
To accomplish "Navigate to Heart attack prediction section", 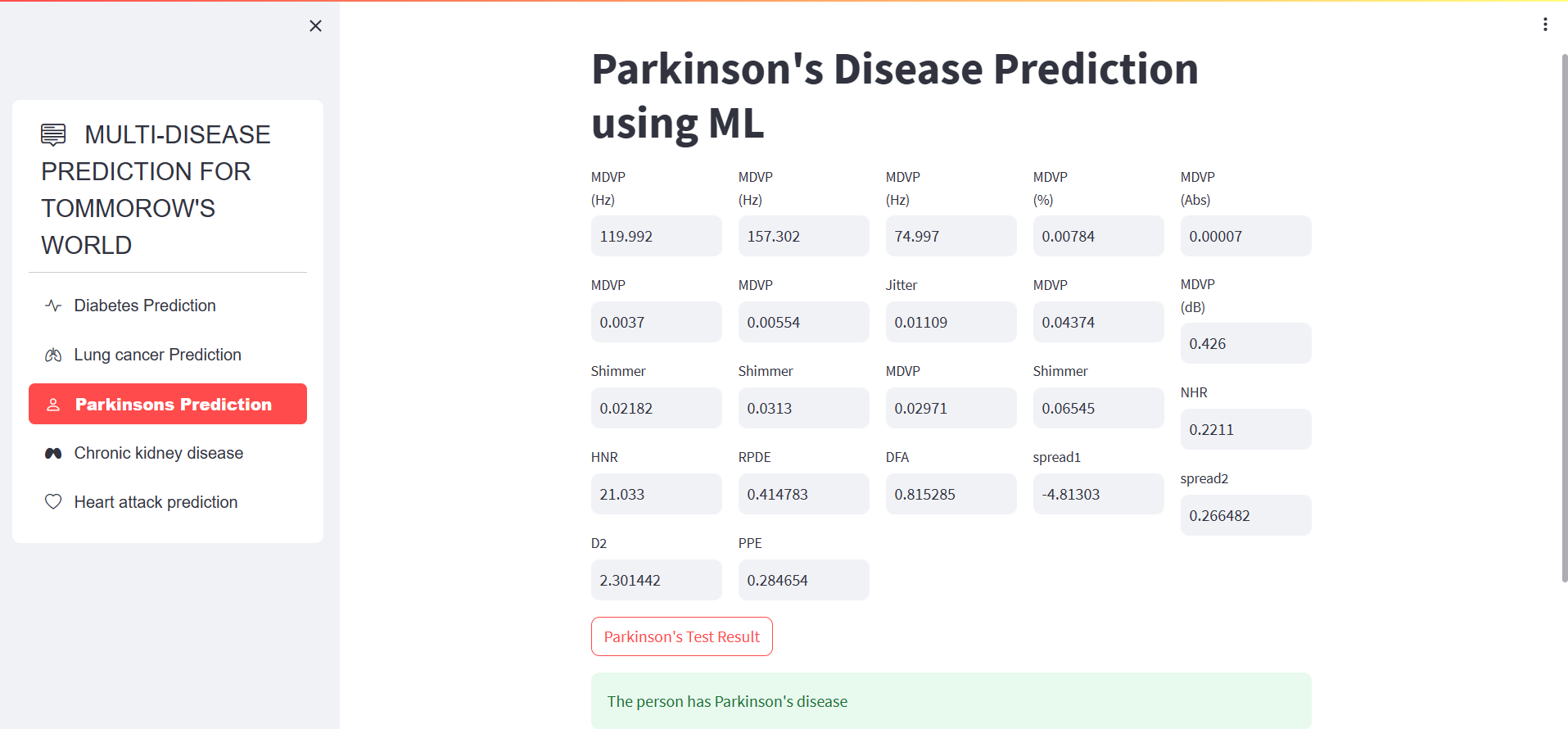I will tap(156, 501).
